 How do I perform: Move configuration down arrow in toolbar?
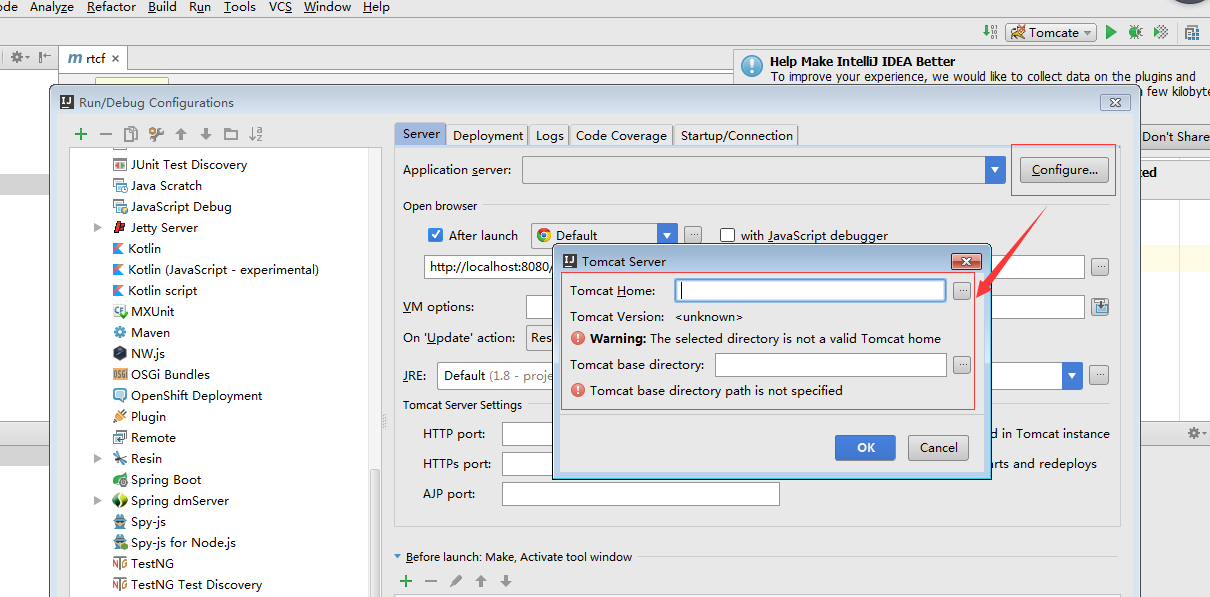[x=206, y=134]
